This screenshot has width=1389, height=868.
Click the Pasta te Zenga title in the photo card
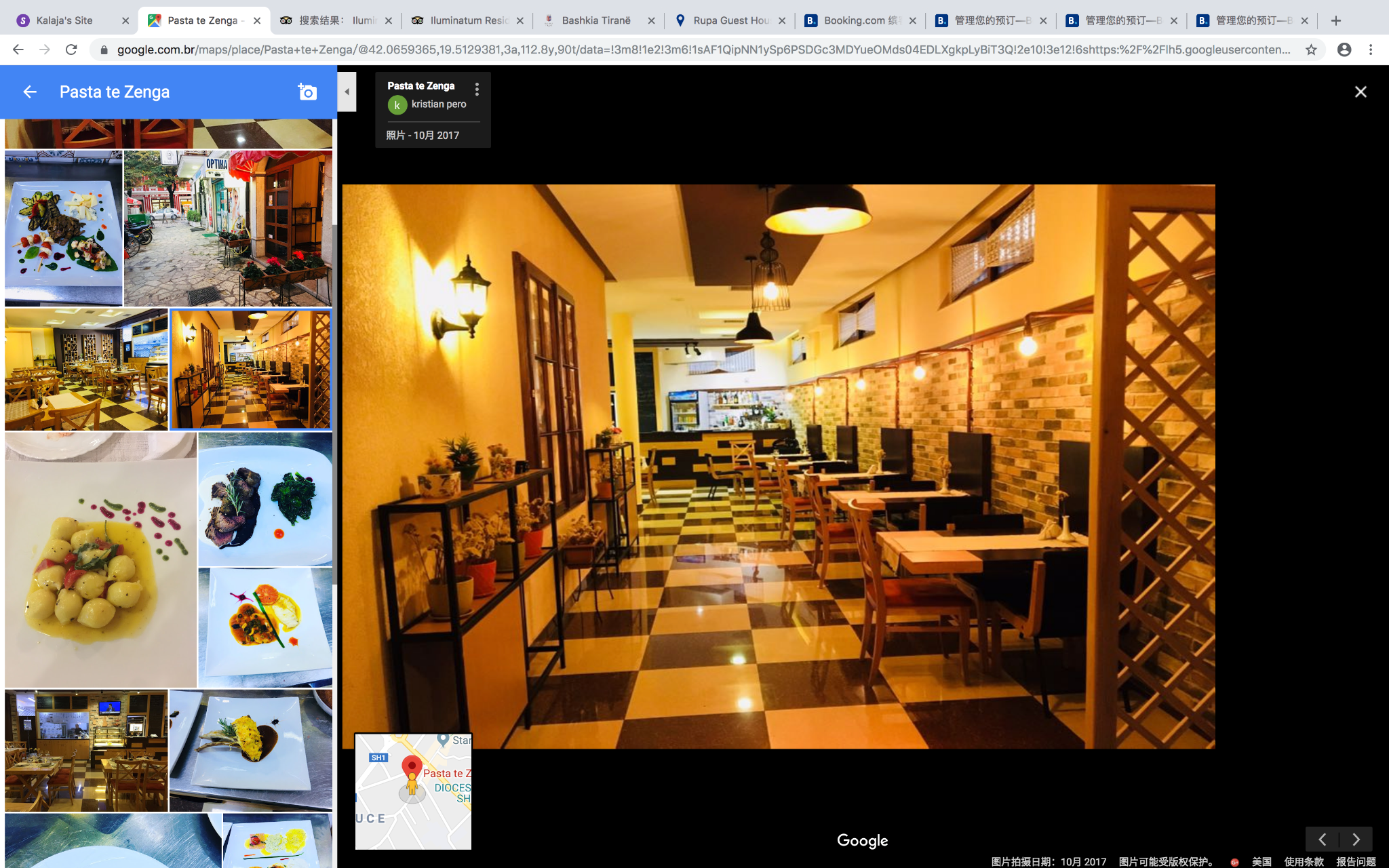click(x=421, y=86)
